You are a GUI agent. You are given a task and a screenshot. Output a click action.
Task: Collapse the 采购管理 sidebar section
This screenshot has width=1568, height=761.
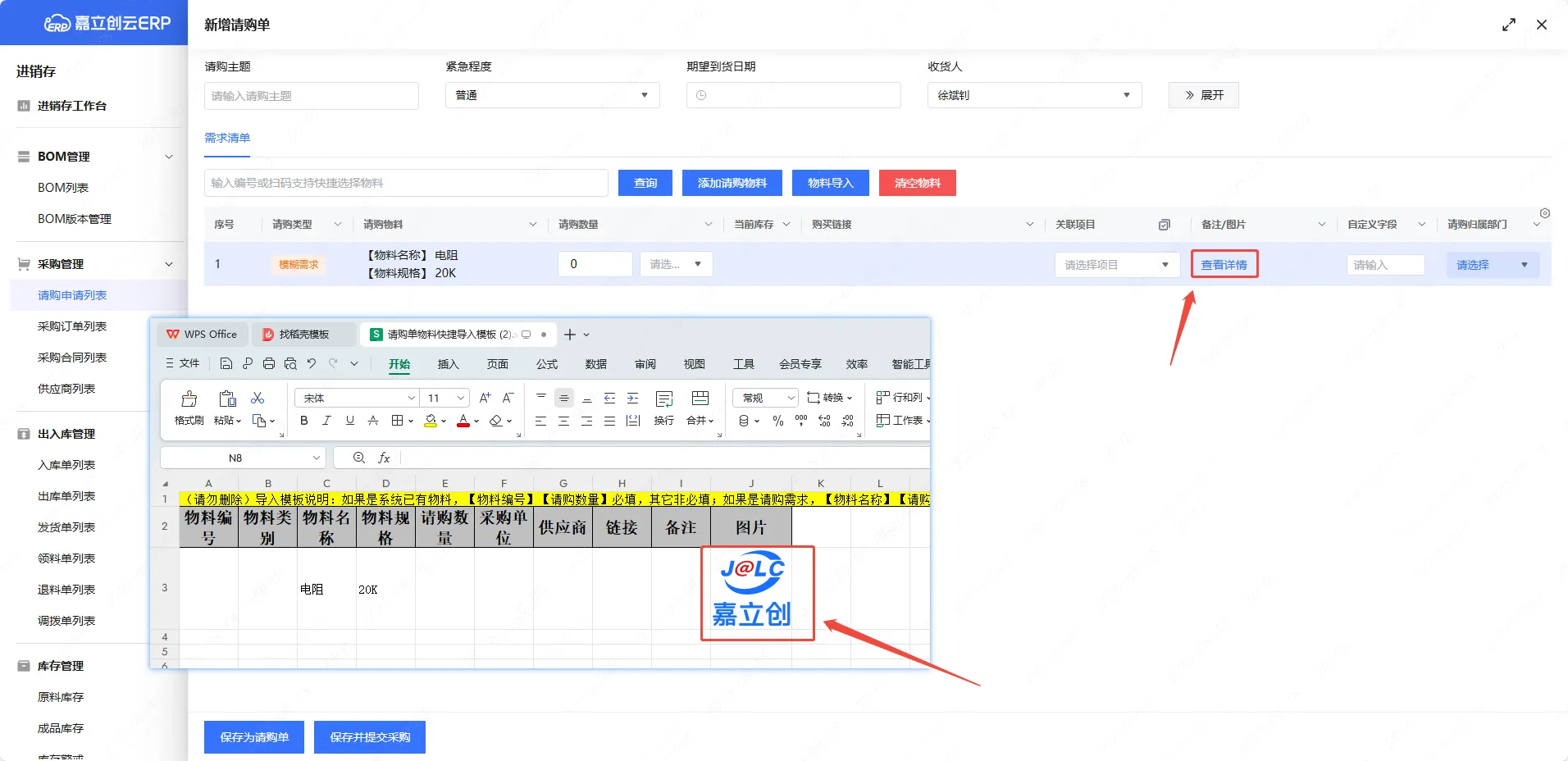[168, 264]
